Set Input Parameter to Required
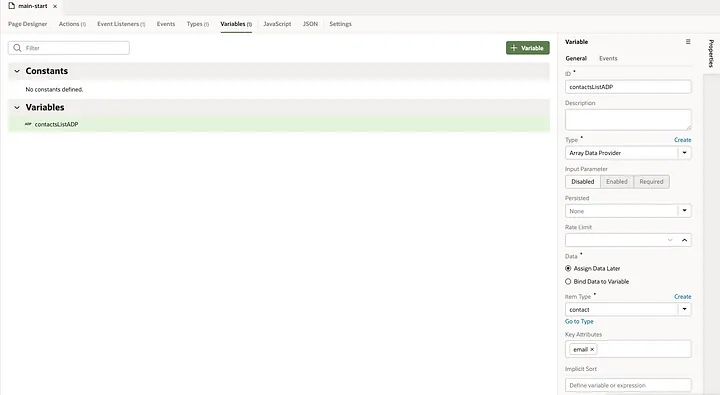 [x=651, y=181]
